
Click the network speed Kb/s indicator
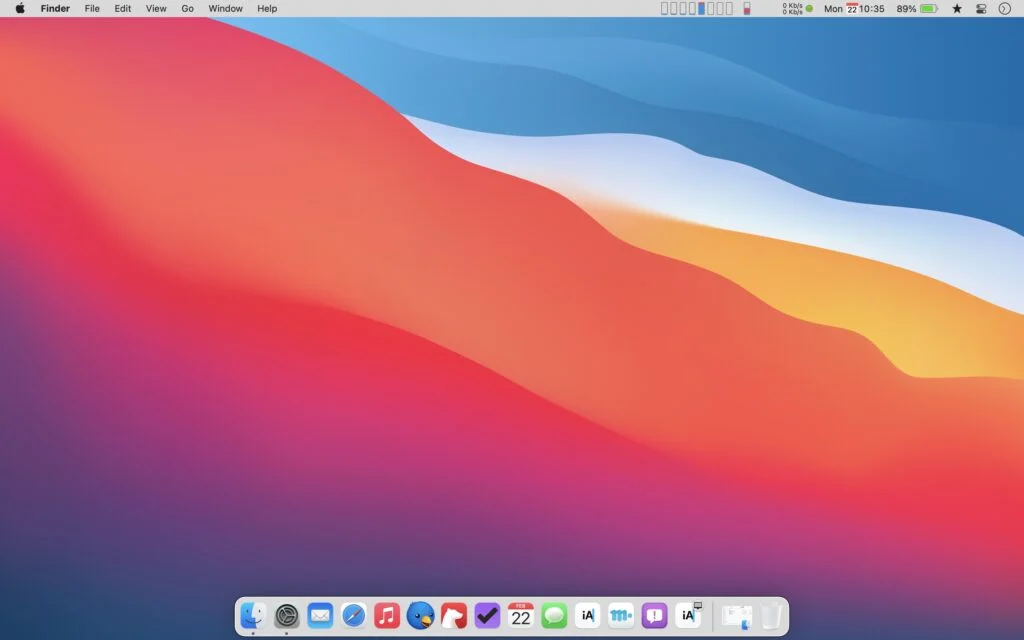pyautogui.click(x=797, y=8)
